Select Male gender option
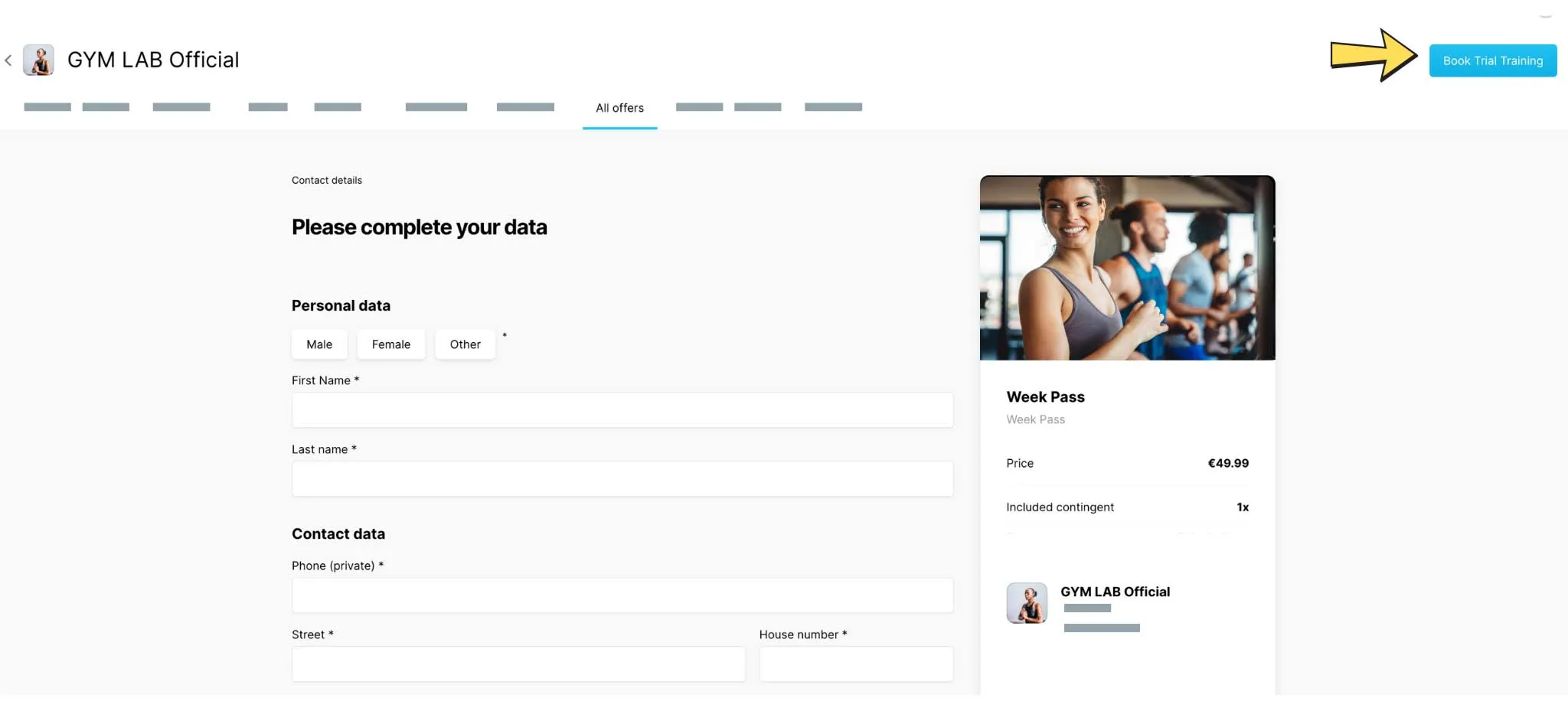1568x711 pixels. pyautogui.click(x=319, y=344)
